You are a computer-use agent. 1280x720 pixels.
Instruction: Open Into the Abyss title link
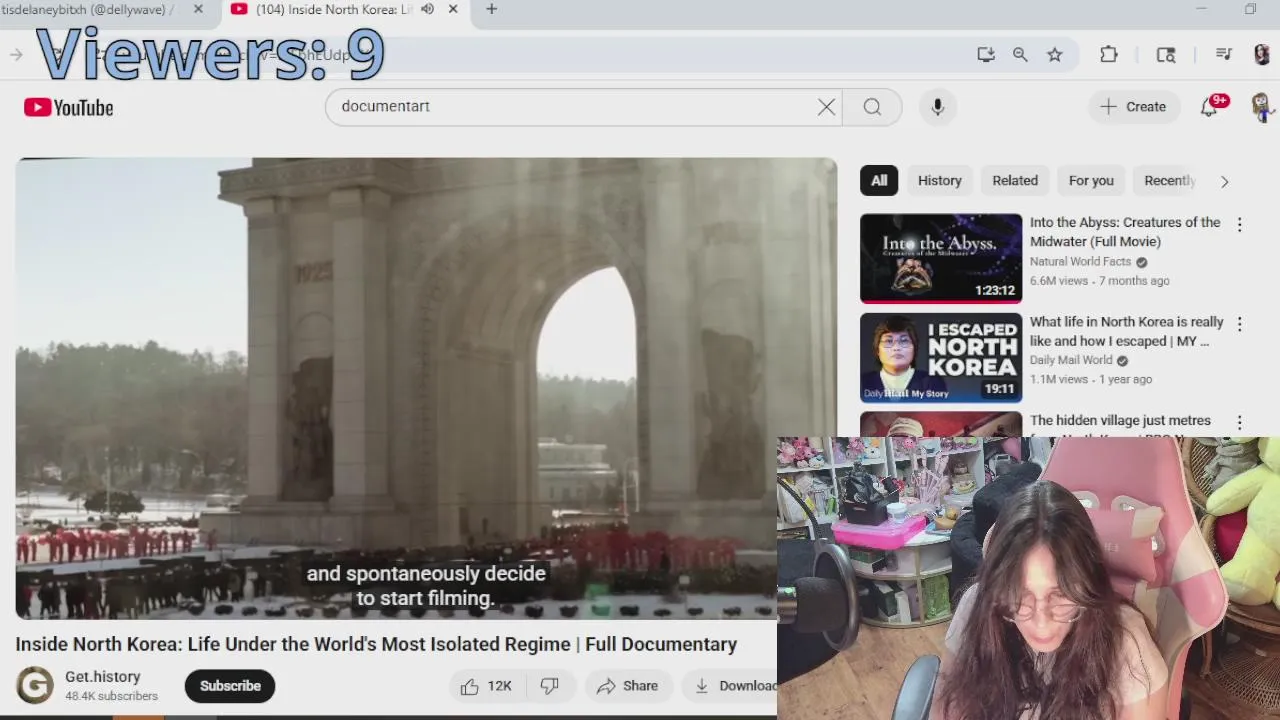click(1125, 232)
